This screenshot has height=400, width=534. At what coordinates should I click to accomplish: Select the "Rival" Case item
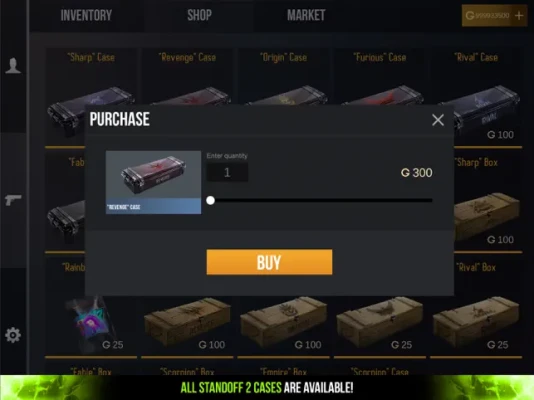[476, 99]
